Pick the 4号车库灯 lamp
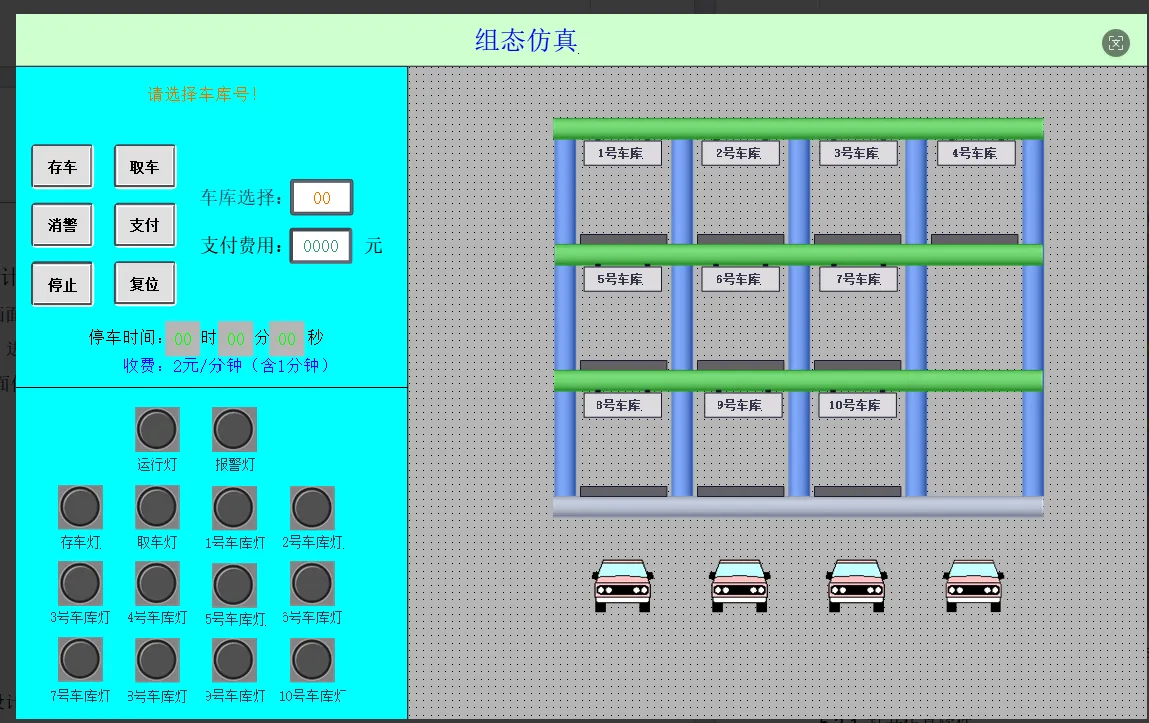 (x=157, y=584)
